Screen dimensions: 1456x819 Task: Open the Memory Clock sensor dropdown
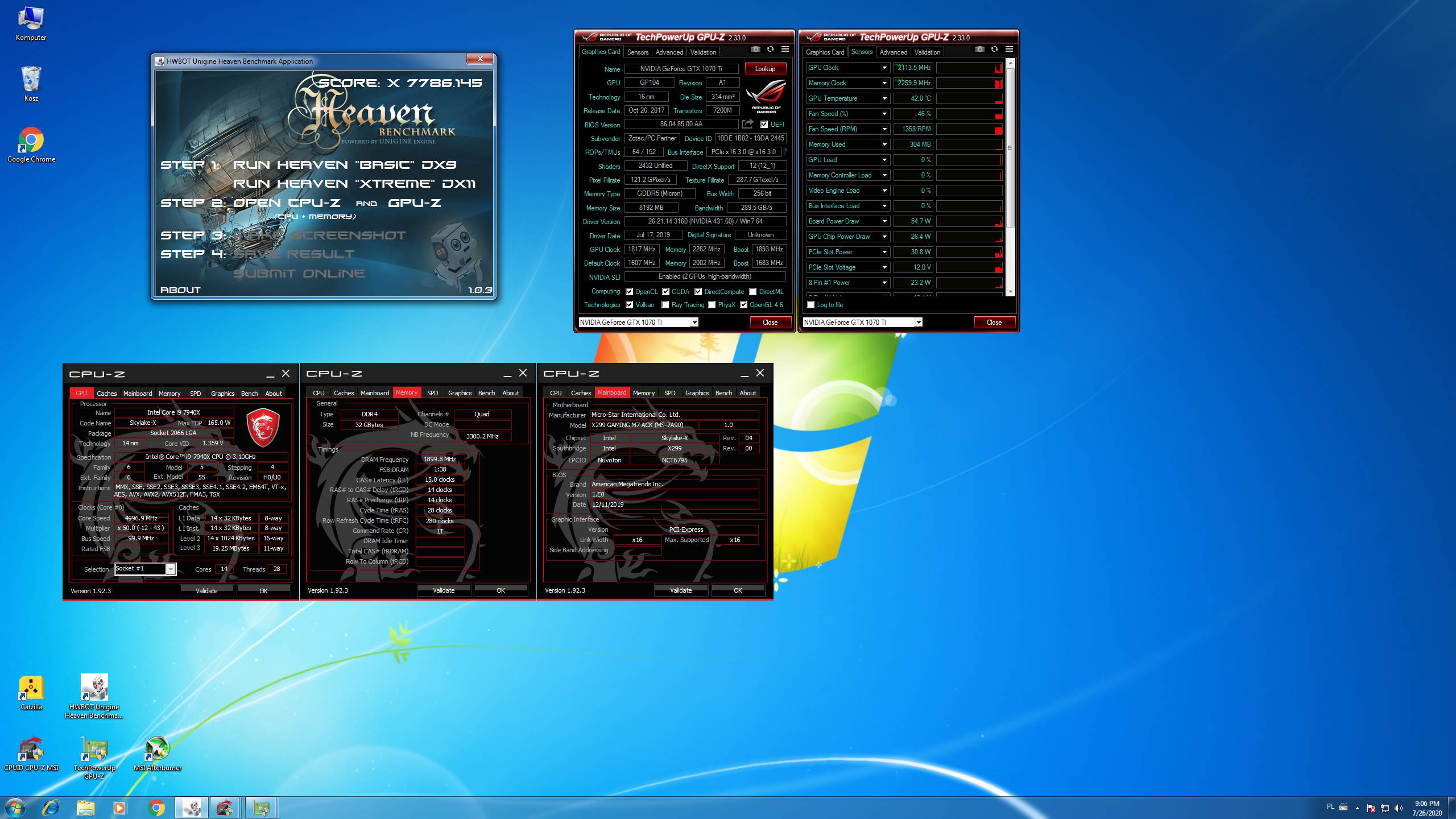pyautogui.click(x=884, y=83)
